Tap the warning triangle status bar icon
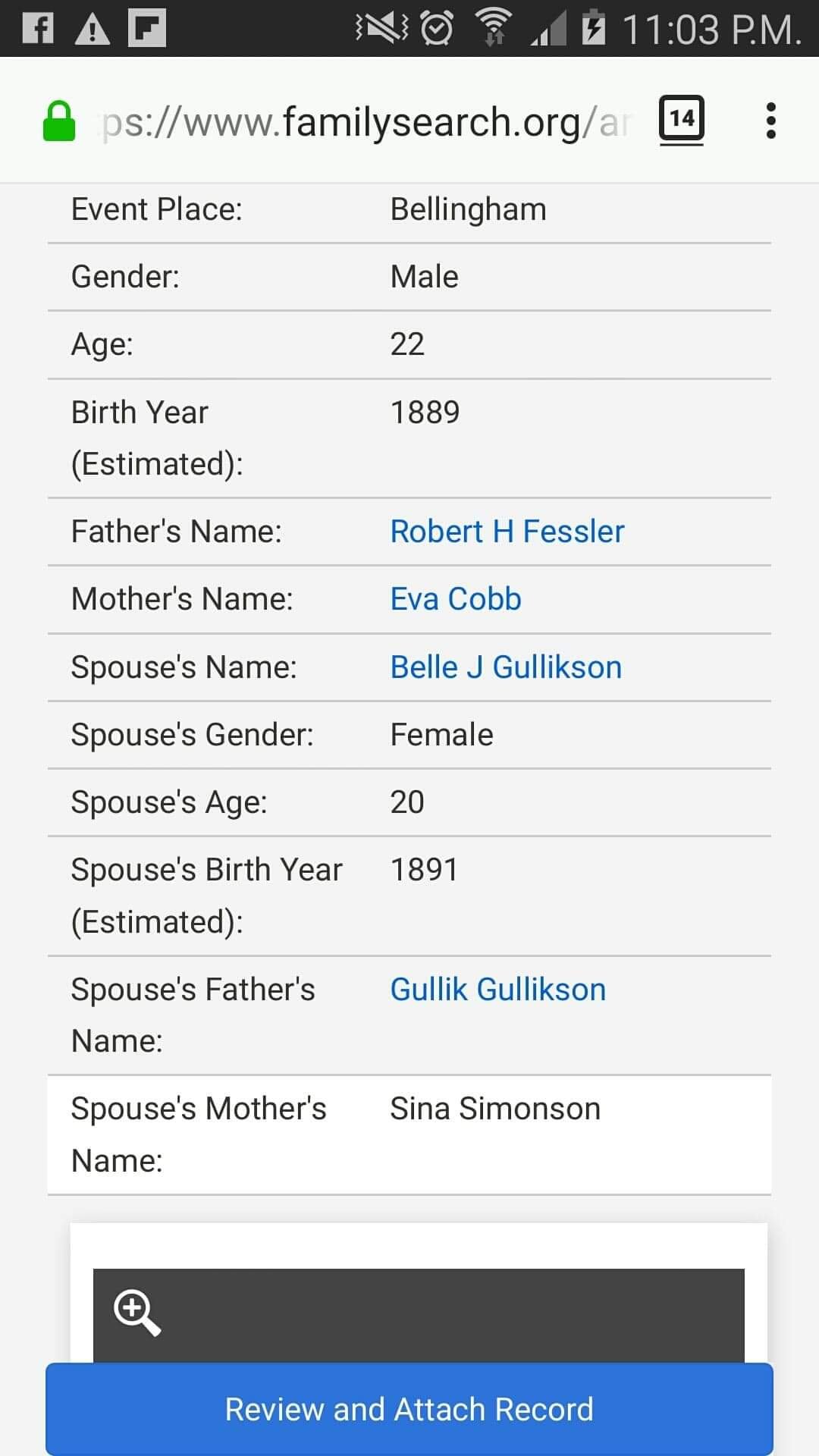This screenshot has height=1456, width=819. tap(93, 30)
